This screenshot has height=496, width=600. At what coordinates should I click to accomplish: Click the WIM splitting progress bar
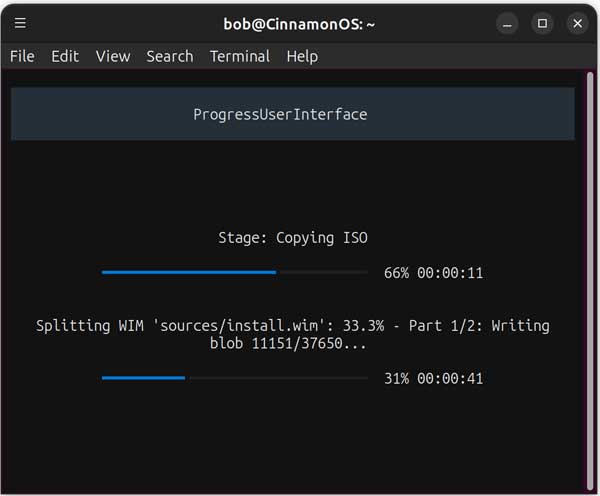[x=235, y=378]
